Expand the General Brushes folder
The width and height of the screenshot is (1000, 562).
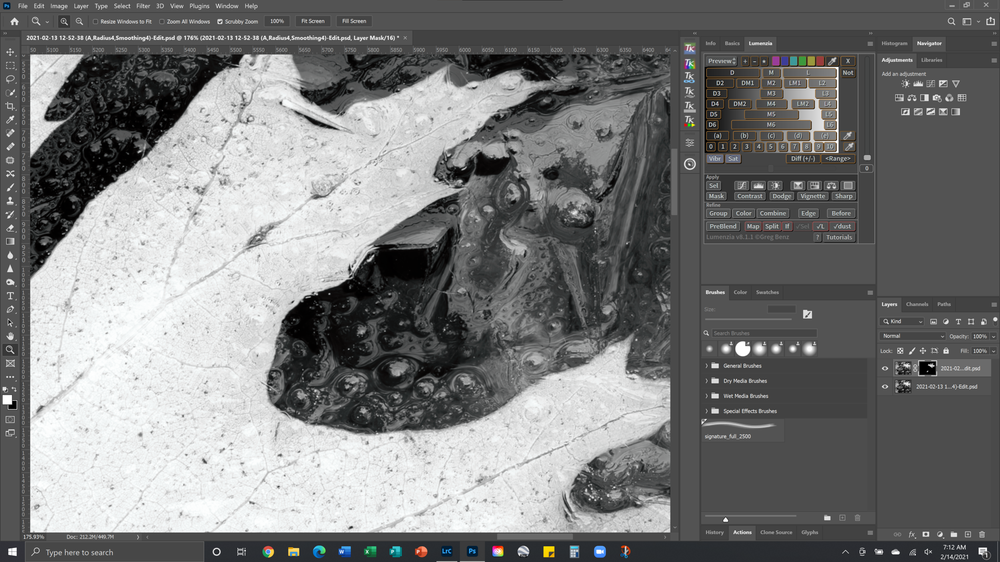coord(706,366)
